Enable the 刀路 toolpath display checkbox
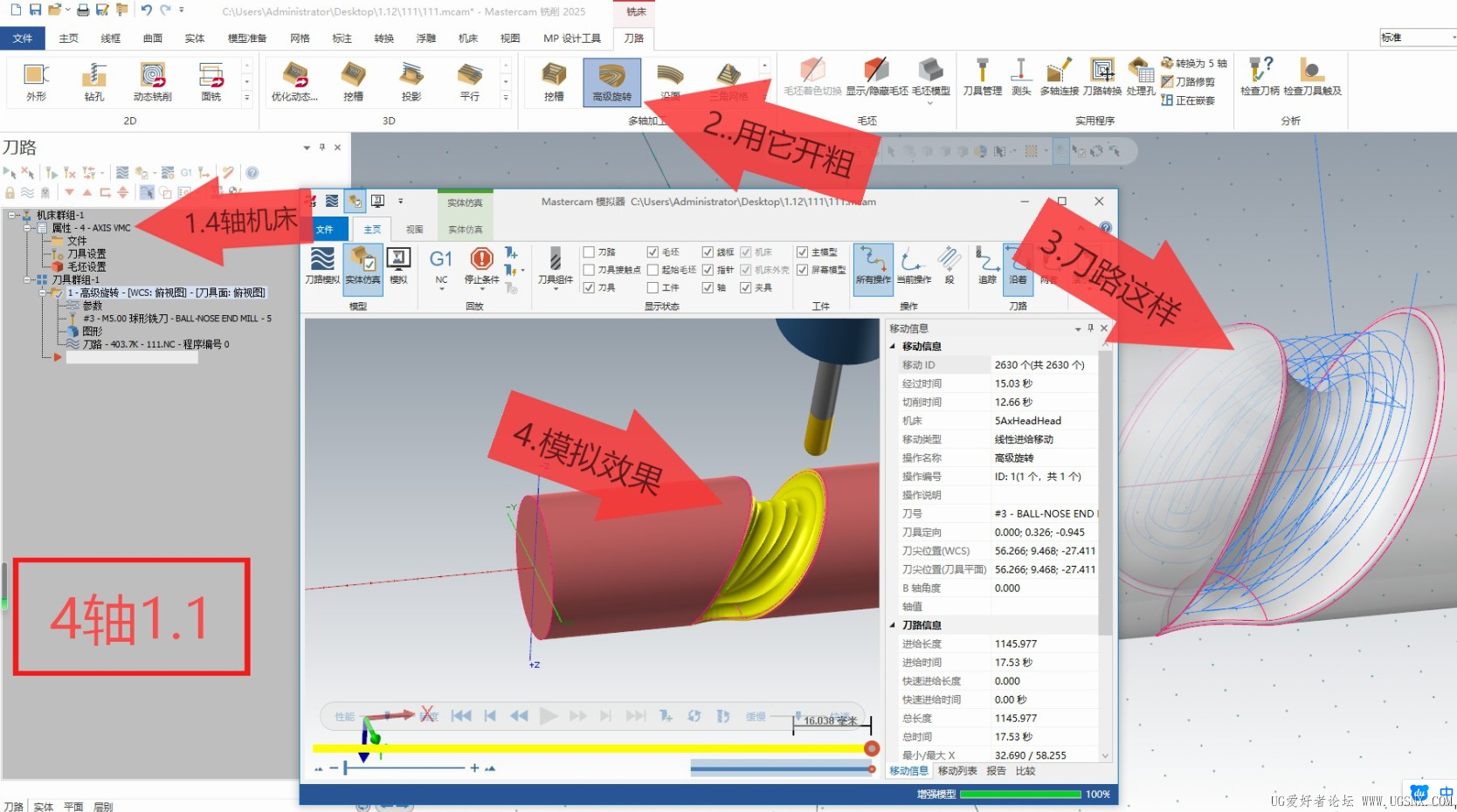This screenshot has height=812, width=1457. pyautogui.click(x=589, y=252)
